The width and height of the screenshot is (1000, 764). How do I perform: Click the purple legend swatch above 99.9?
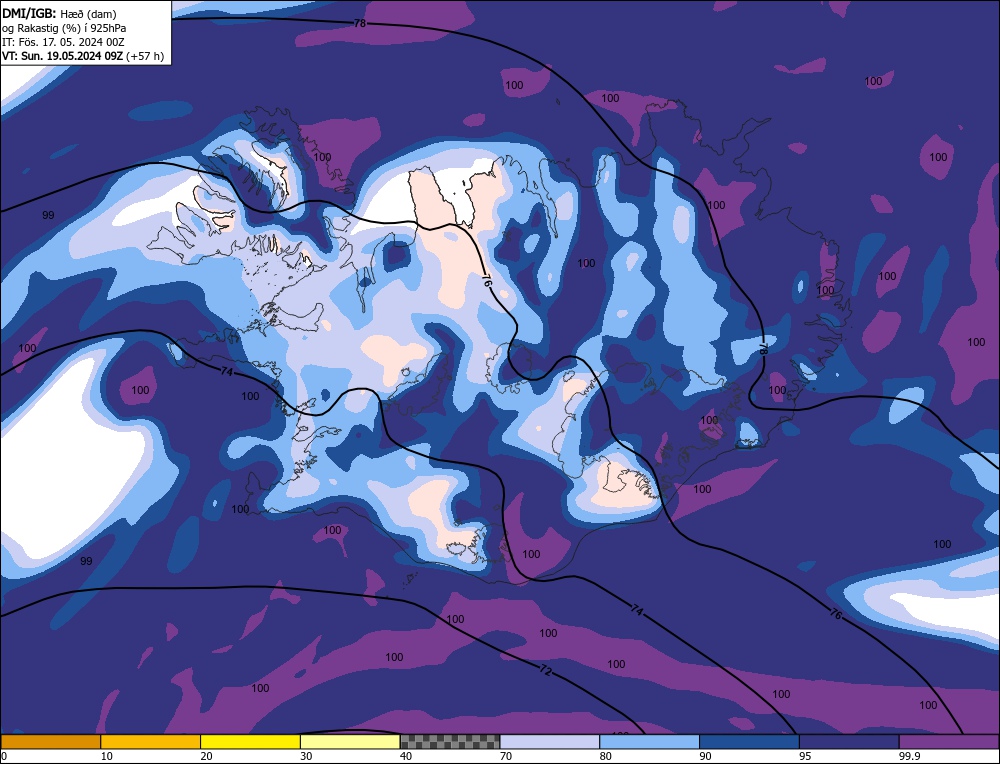tap(949, 742)
